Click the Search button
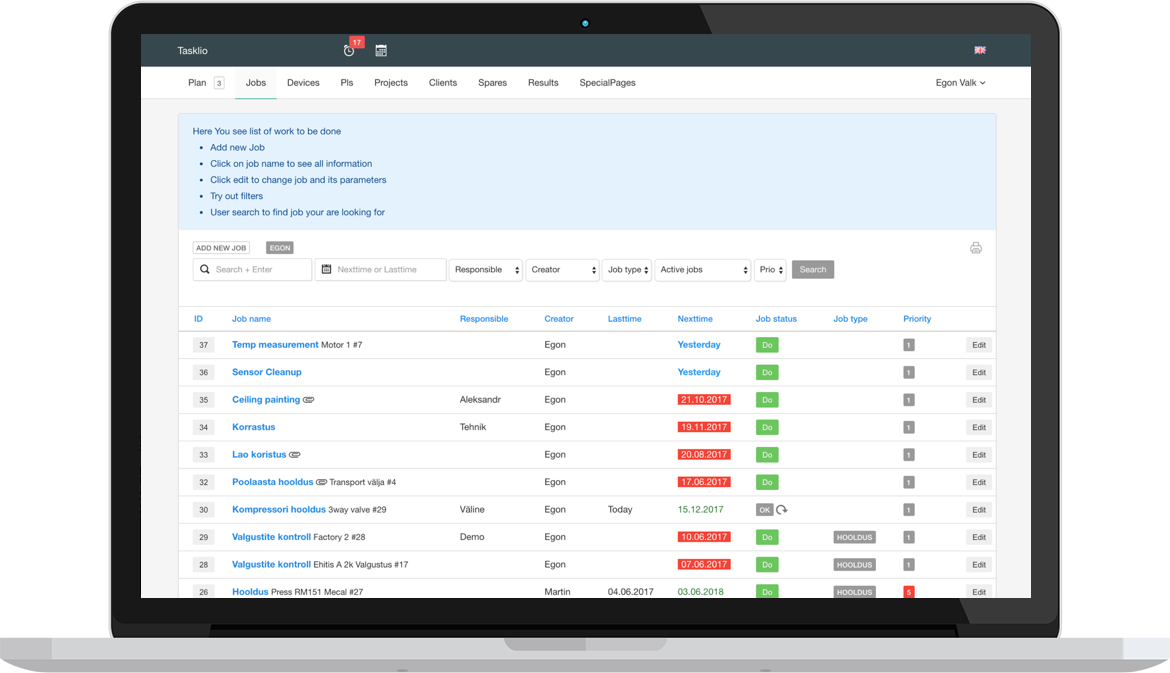Viewport: 1170px width, 673px height. pyautogui.click(x=813, y=269)
